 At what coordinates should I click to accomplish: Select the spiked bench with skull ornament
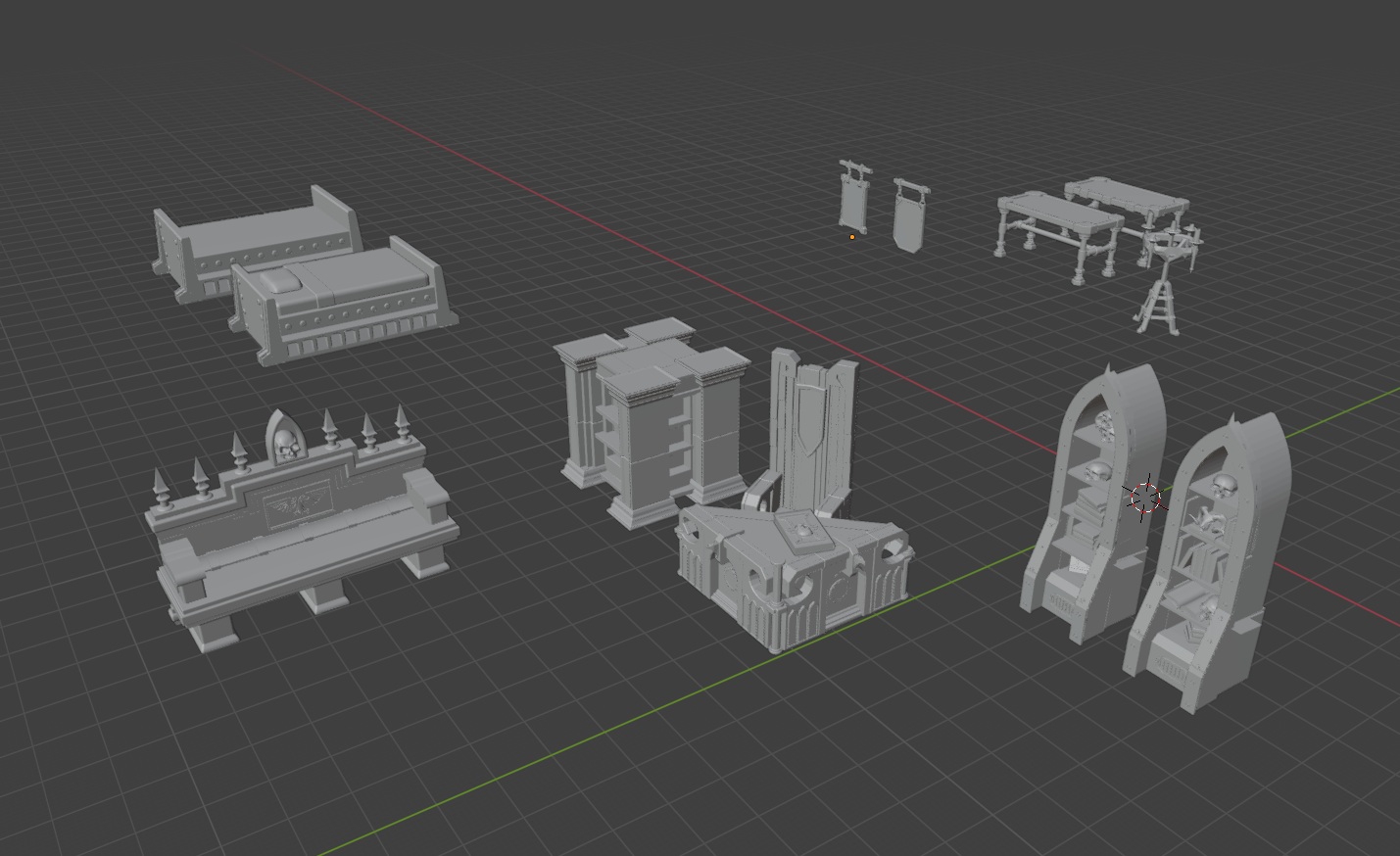tap(302, 529)
